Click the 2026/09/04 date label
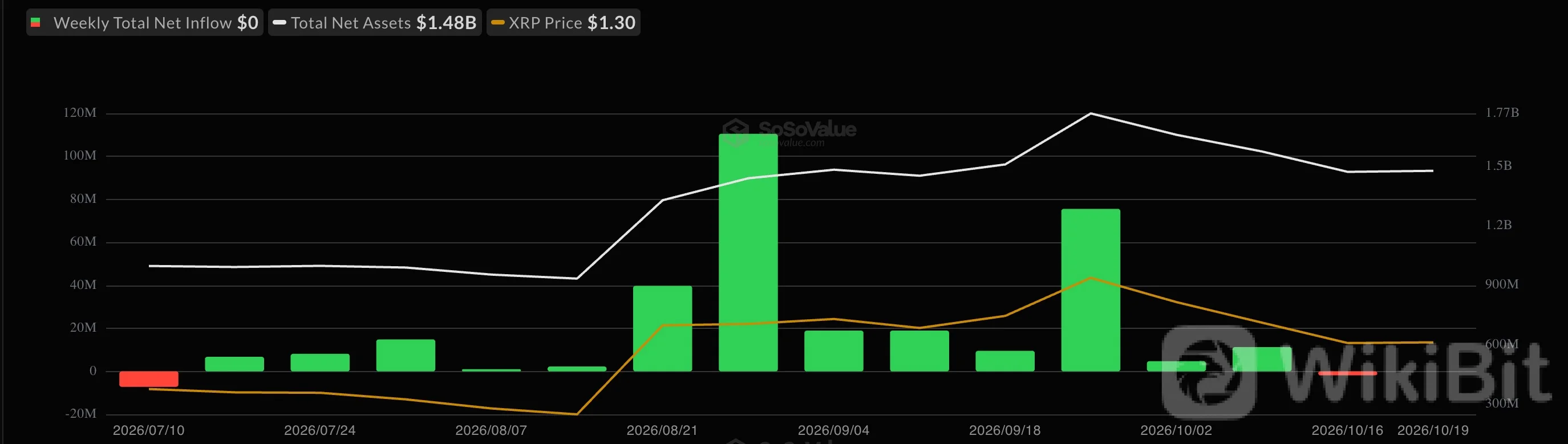 pyautogui.click(x=834, y=431)
